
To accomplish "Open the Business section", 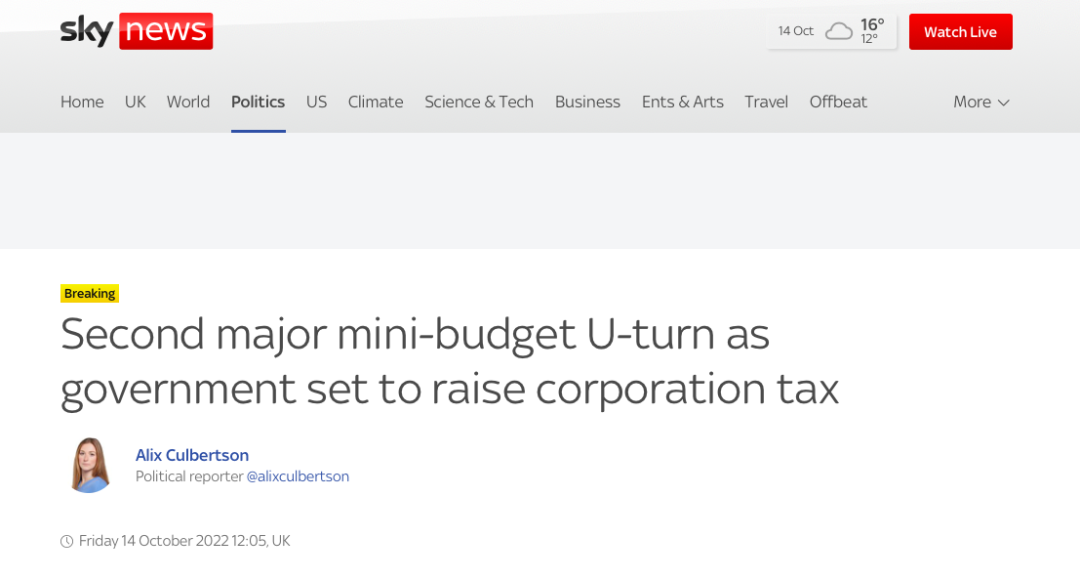I will coord(588,102).
